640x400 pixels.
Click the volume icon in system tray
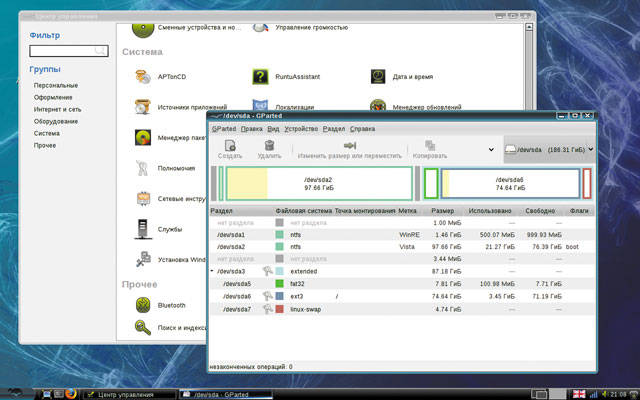tap(604, 394)
